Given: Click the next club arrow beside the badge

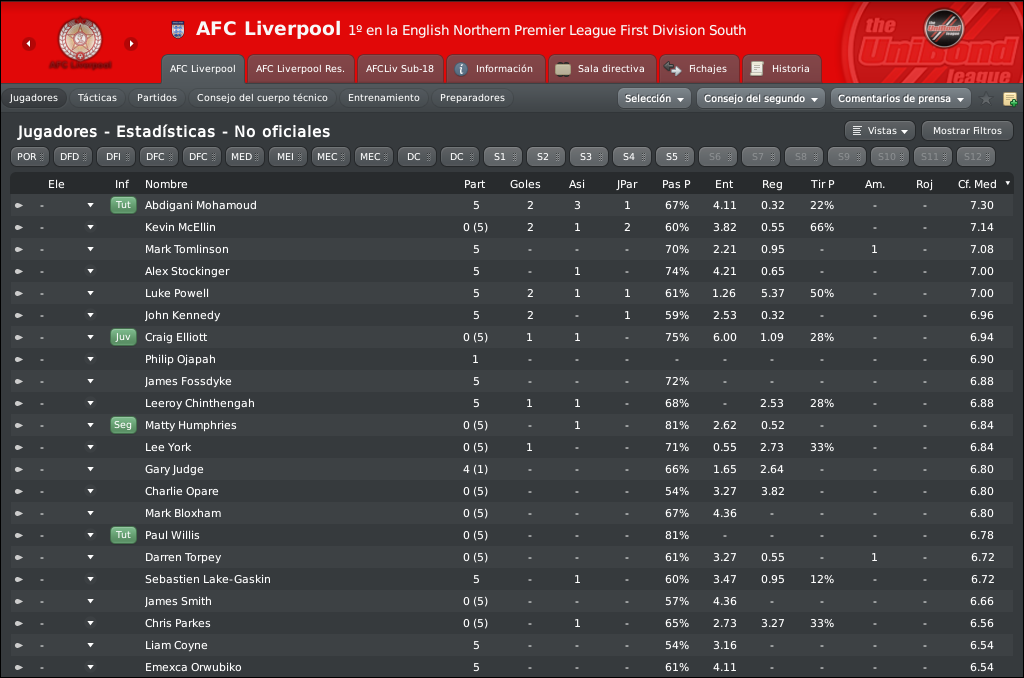Looking at the screenshot, I should coord(131,44).
